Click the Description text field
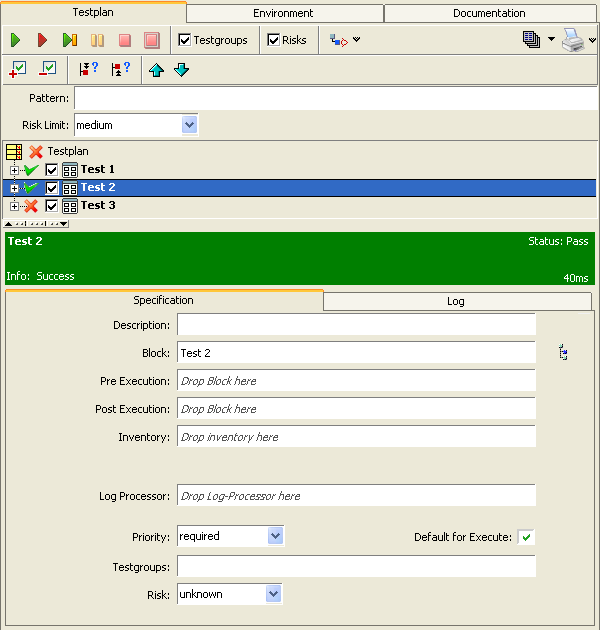The width and height of the screenshot is (600, 630). pos(356,325)
